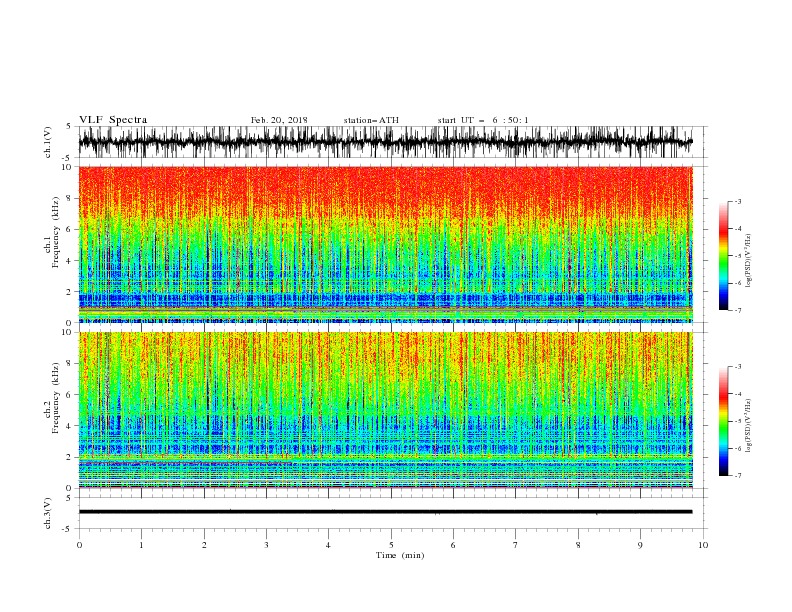Click the "6" kHz tick on the ch.2 frequency axis
This screenshot has width=792, height=612.
tap(69, 395)
